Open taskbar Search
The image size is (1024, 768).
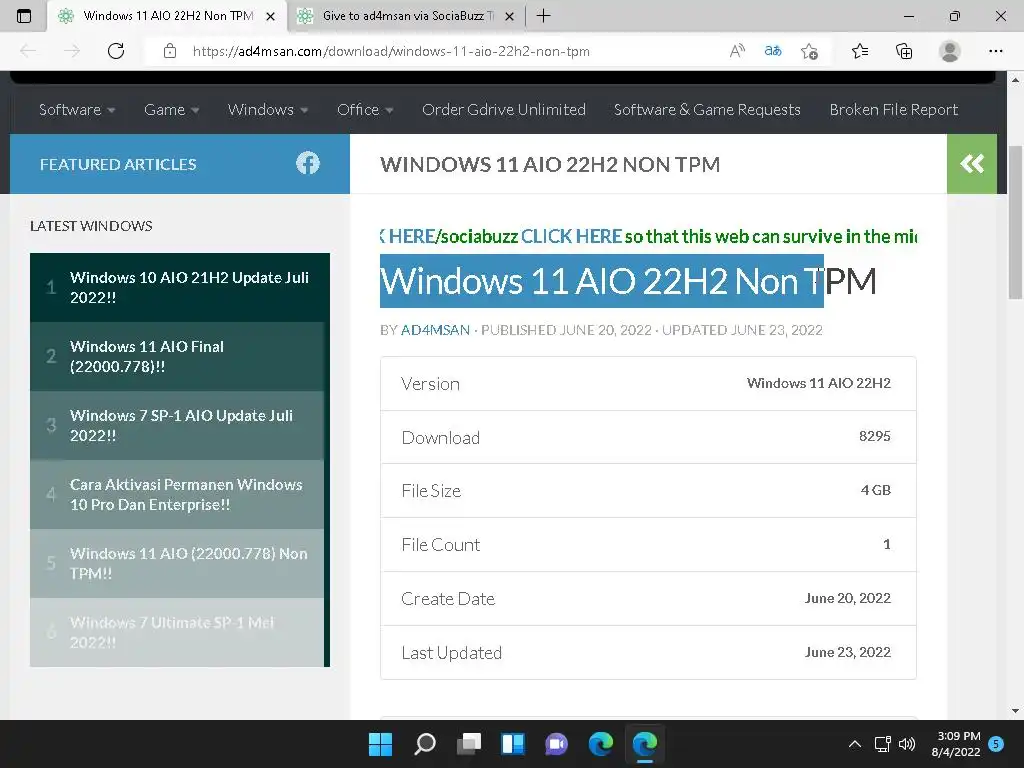pyautogui.click(x=425, y=744)
